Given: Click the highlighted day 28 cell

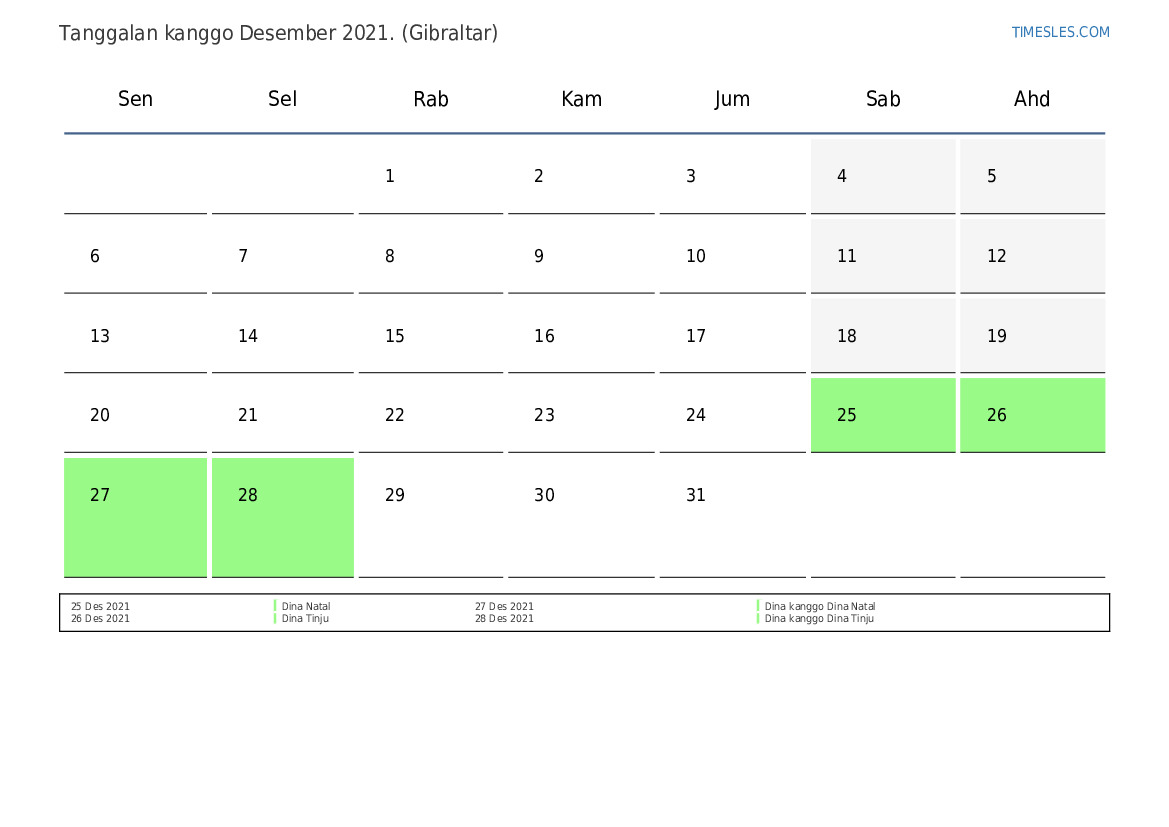Looking at the screenshot, I should 283,517.
